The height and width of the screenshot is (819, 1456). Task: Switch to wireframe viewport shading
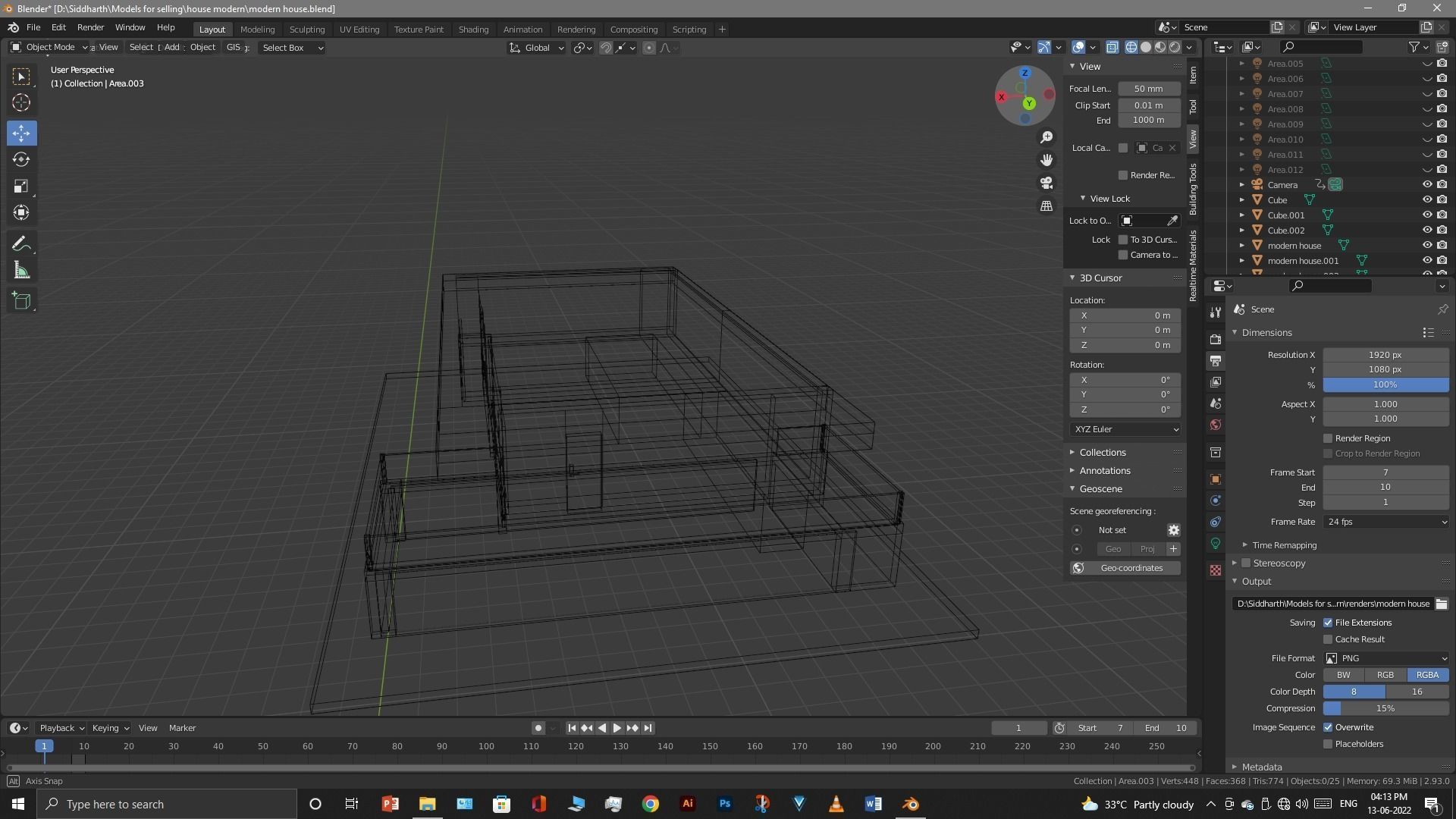(x=1131, y=47)
